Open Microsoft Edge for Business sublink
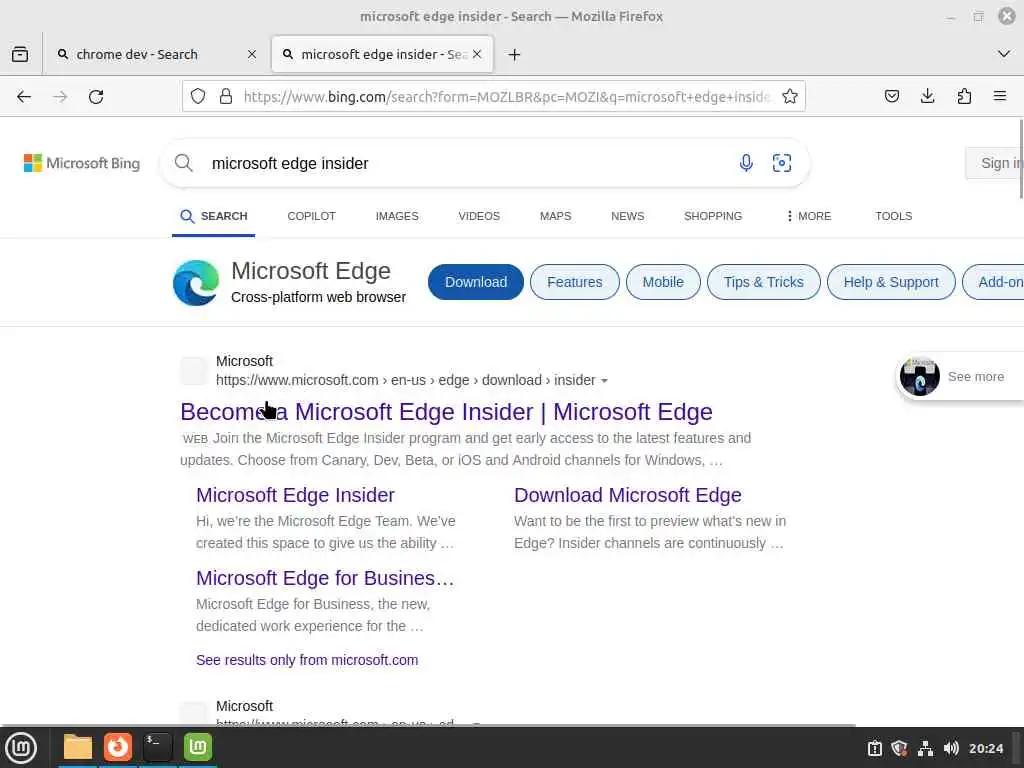 (x=325, y=578)
